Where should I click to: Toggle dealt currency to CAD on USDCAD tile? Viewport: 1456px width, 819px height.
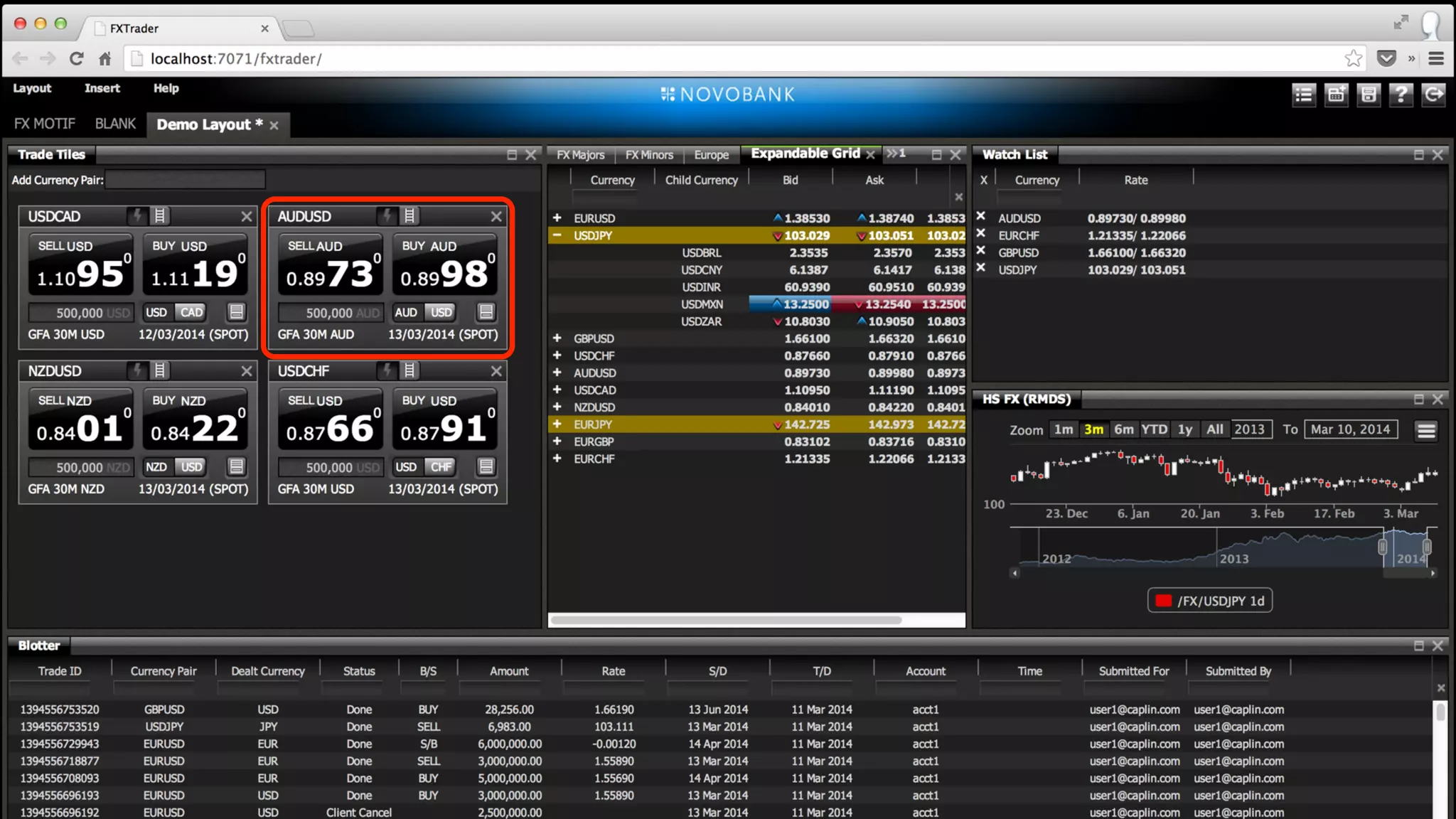click(191, 312)
